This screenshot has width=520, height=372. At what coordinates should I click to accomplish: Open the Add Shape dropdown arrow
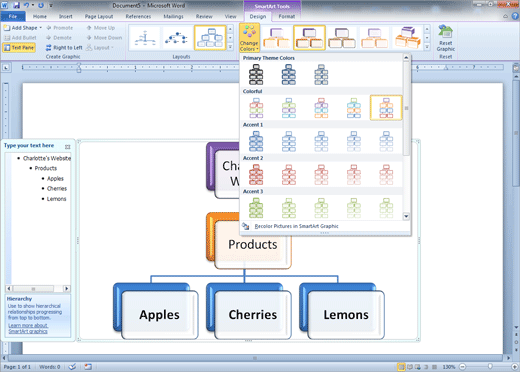[x=41, y=28]
